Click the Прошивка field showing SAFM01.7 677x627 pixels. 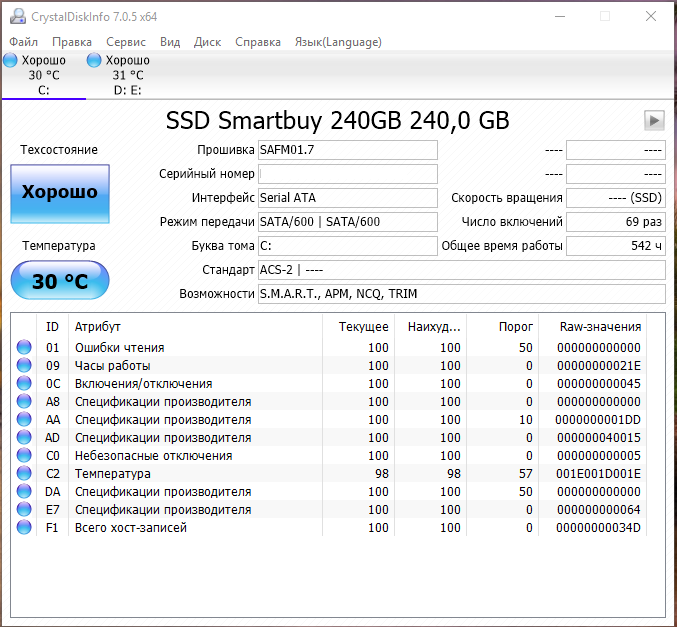(x=347, y=150)
